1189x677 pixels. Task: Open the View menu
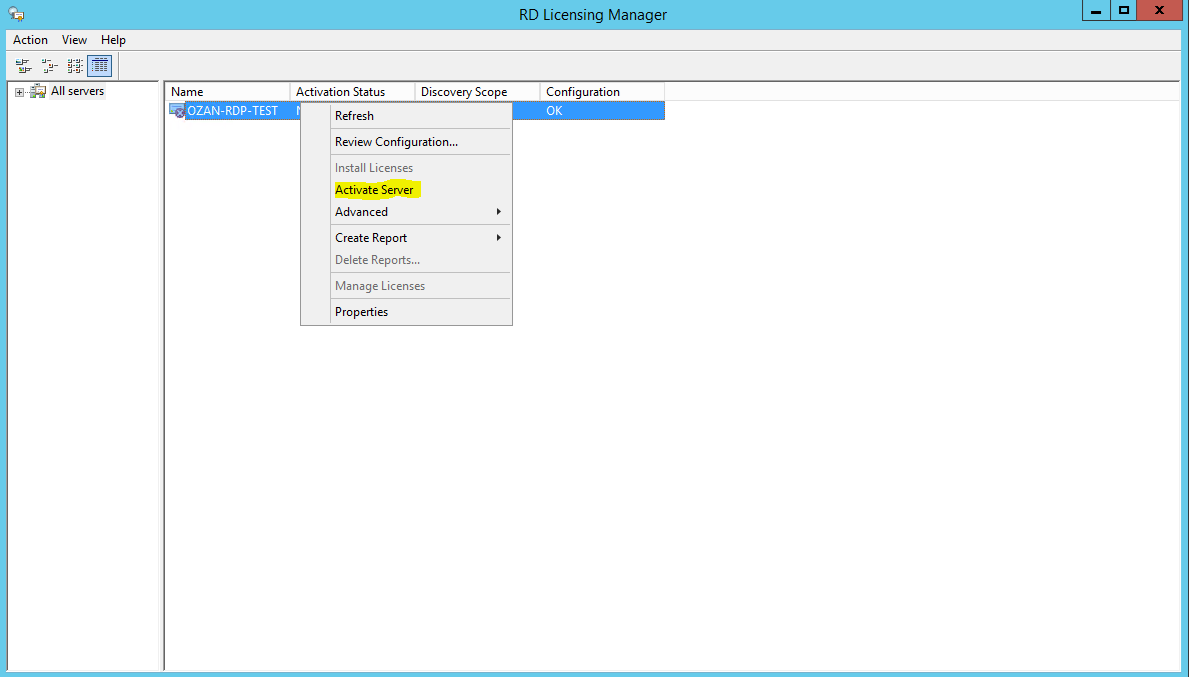point(74,40)
